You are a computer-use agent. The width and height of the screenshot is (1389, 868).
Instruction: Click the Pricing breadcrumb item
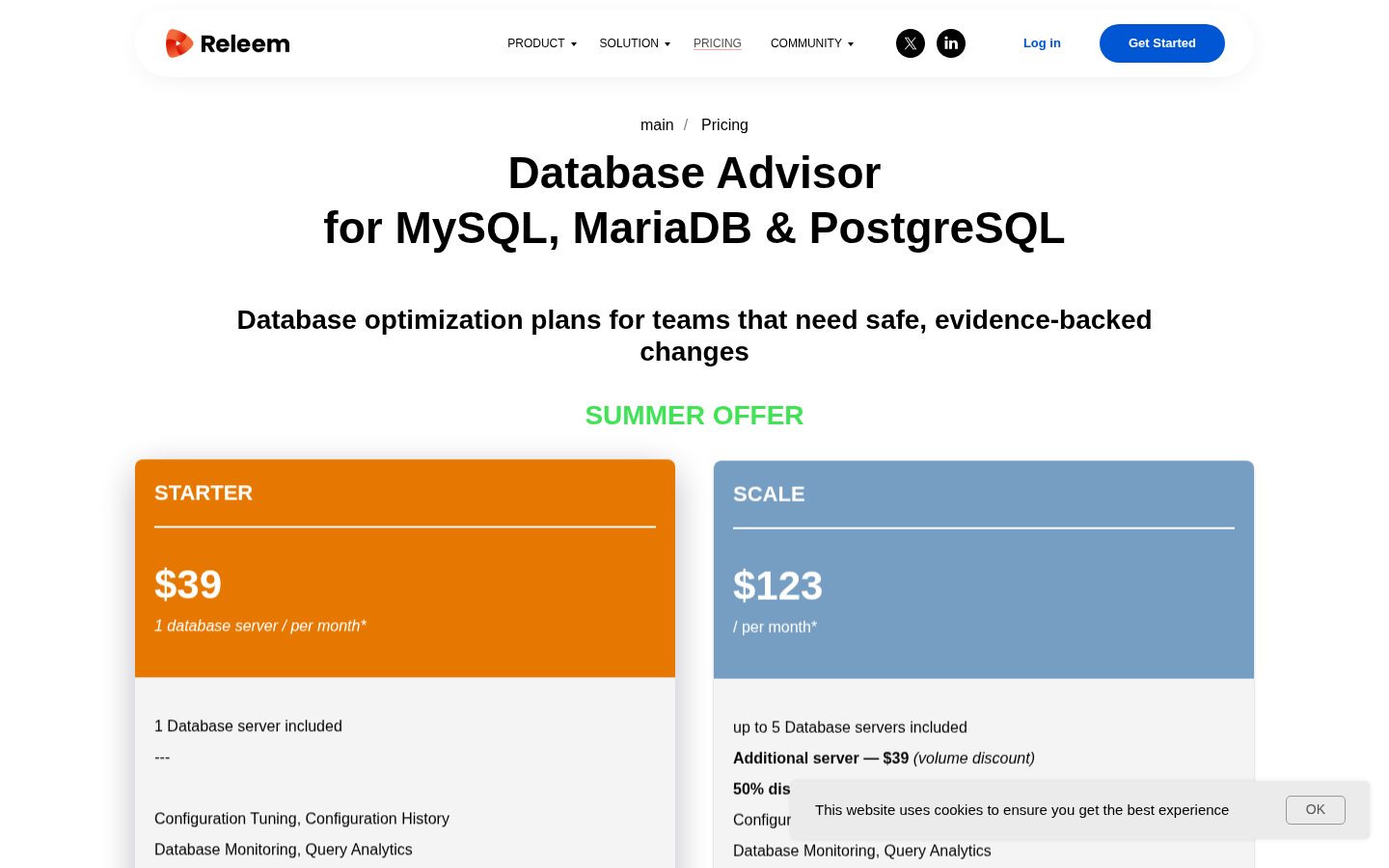click(x=724, y=125)
